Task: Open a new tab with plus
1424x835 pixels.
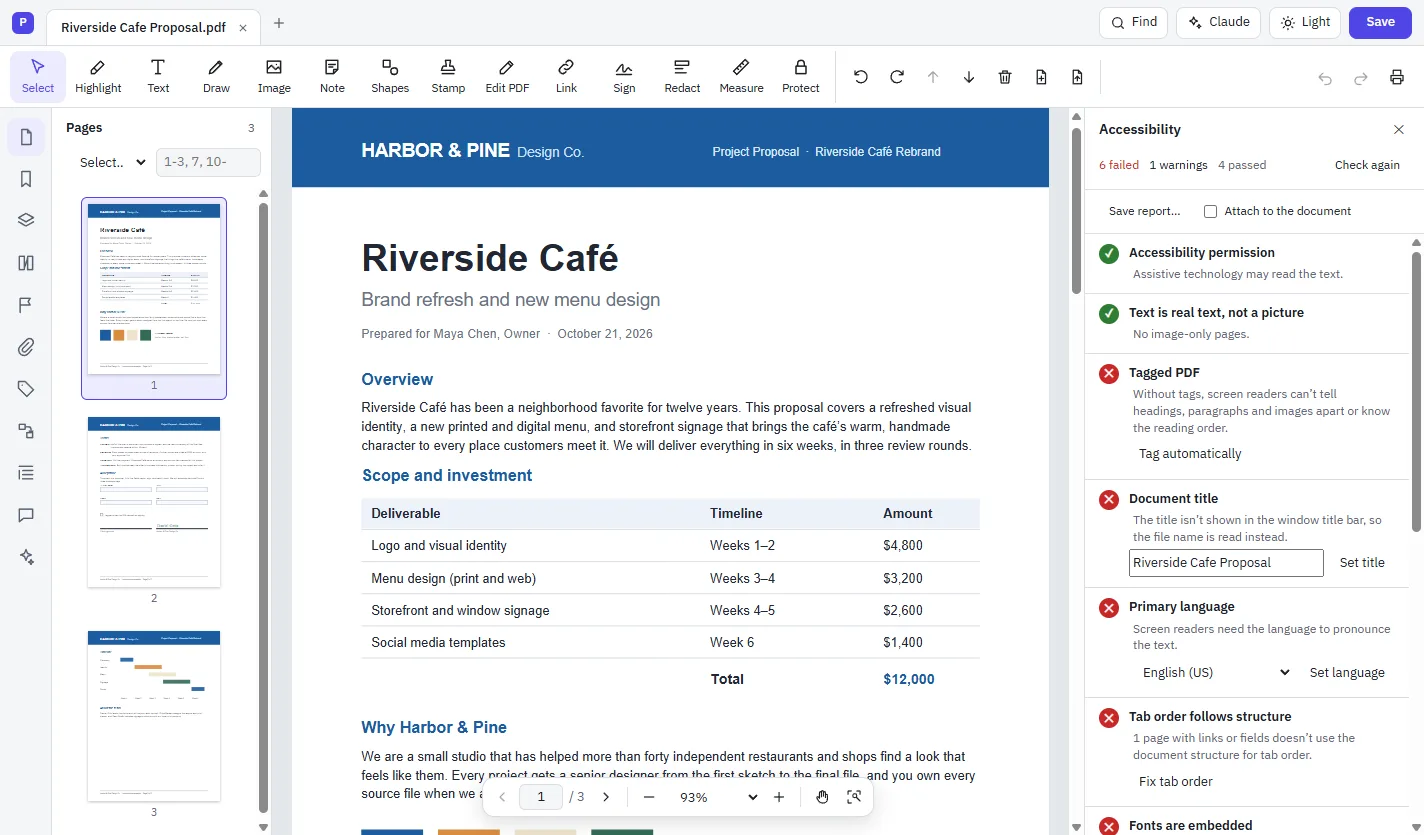Action: point(279,23)
